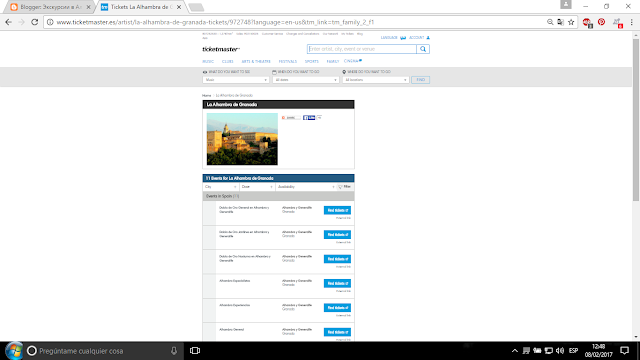The height and width of the screenshot is (360, 640).
Task: Show hidden system tray icons
Action: pos(515,351)
